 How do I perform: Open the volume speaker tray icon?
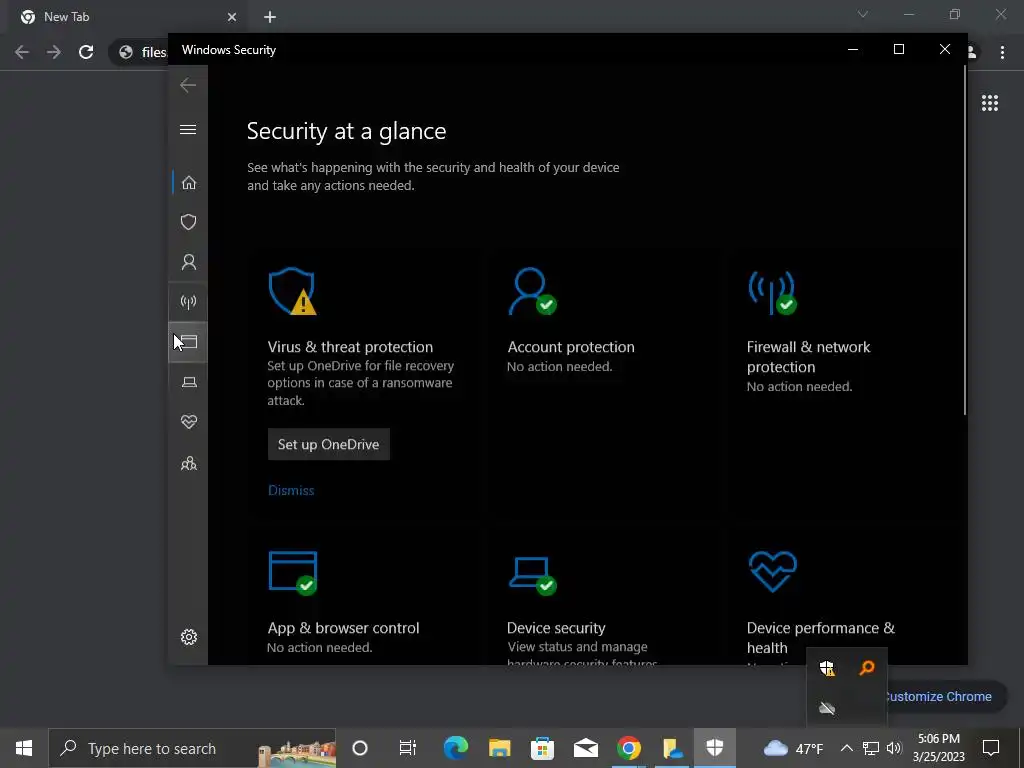pyautogui.click(x=894, y=748)
